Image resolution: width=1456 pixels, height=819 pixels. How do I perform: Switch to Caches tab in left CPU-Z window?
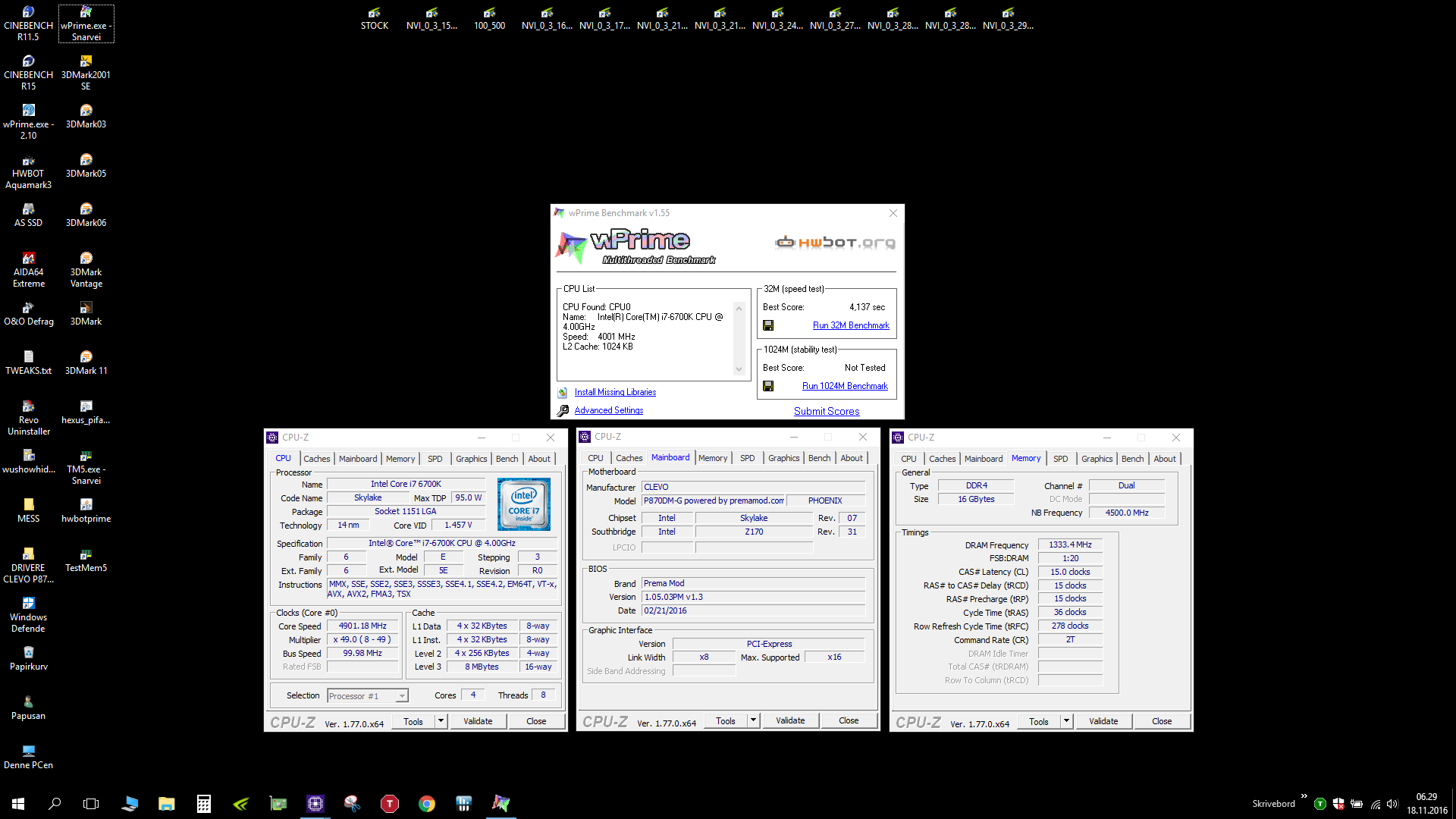[x=316, y=459]
